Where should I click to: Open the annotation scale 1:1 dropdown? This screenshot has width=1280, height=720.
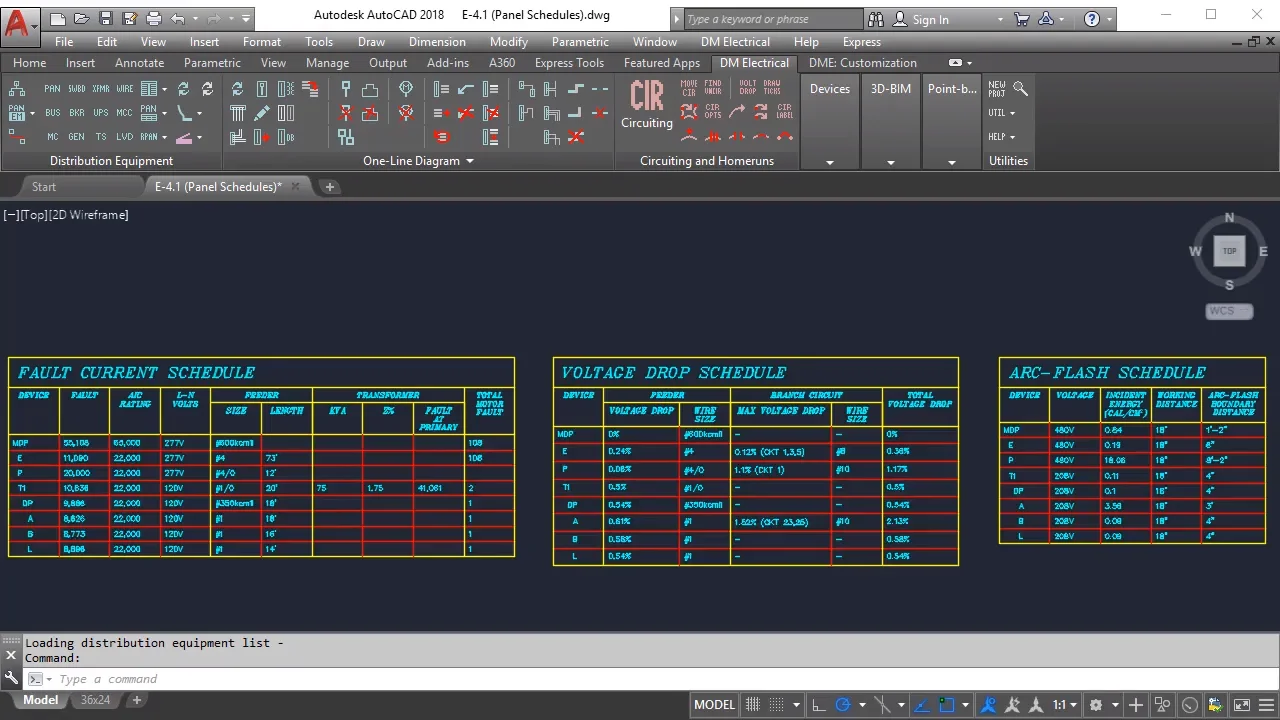tap(1064, 705)
